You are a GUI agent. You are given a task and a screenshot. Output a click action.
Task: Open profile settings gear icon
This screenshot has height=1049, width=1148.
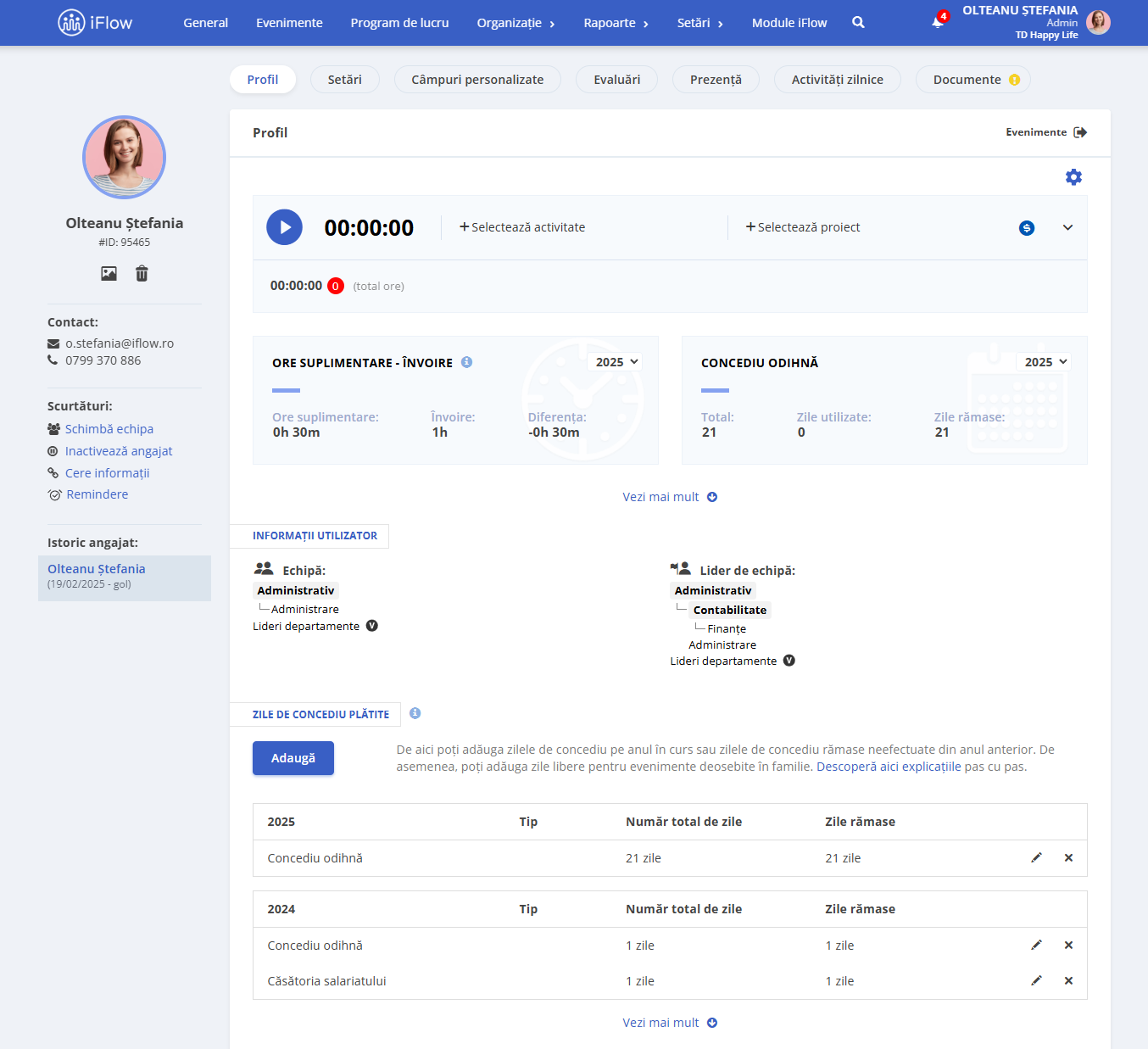click(1073, 177)
